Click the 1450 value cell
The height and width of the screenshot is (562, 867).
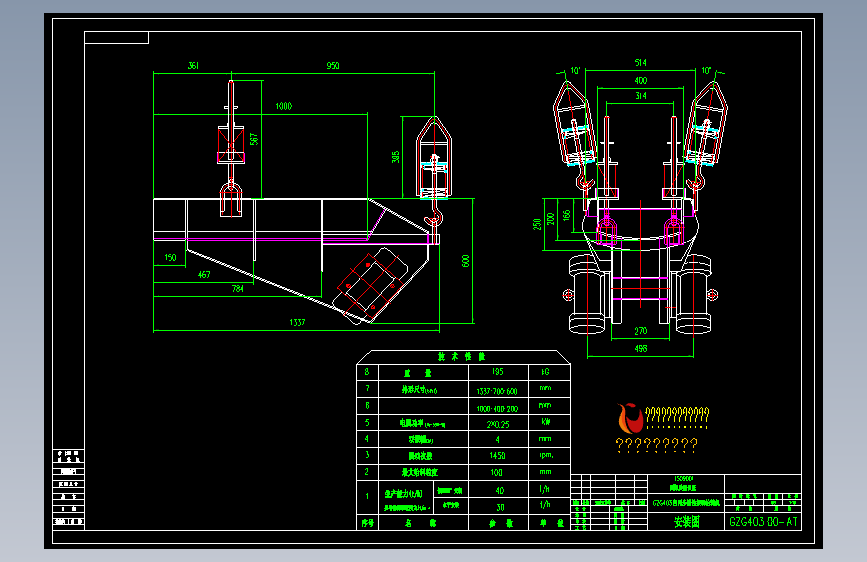(498, 456)
